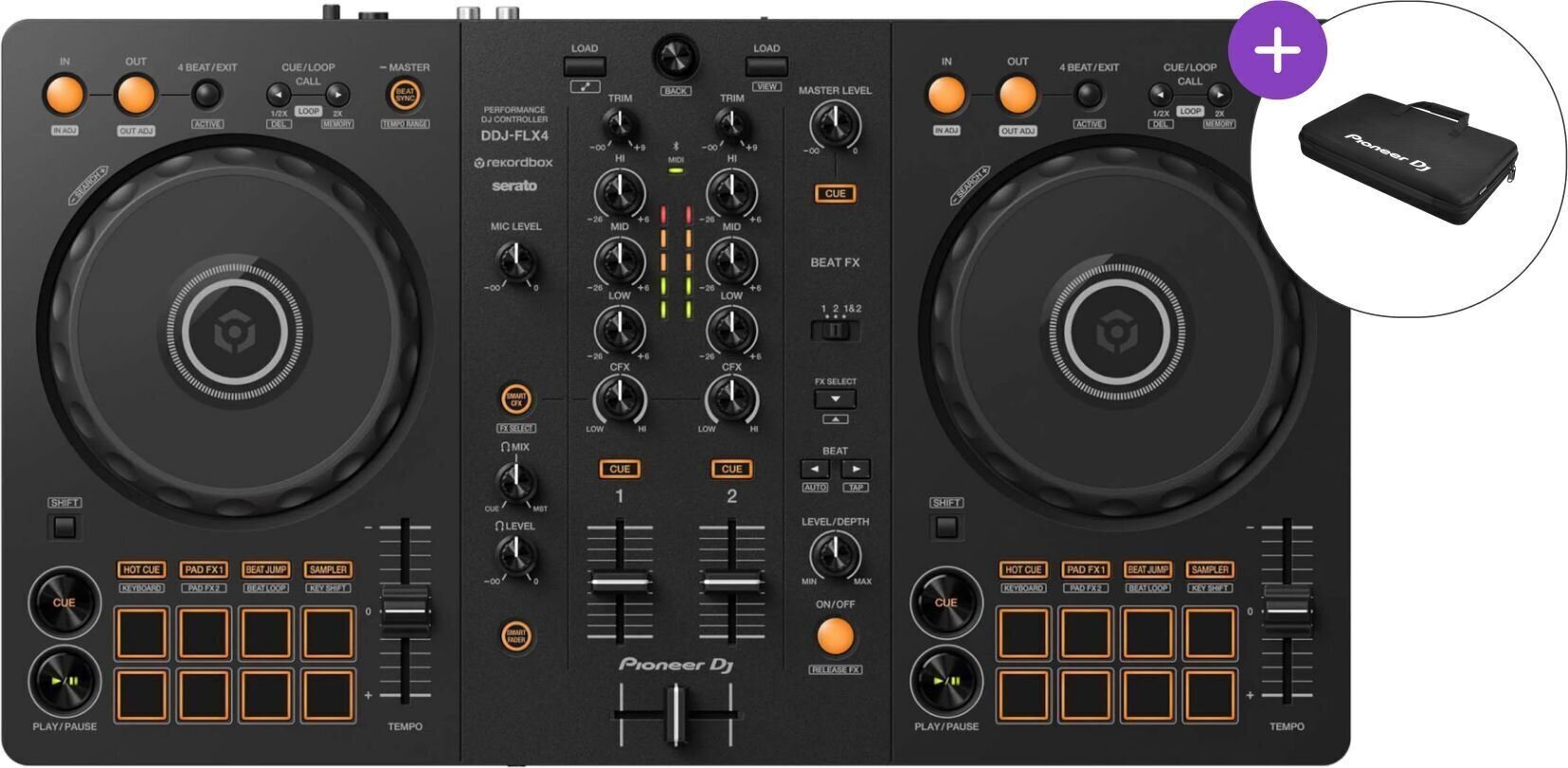Click the left deck orange IN loop button
1568x768 pixels.
[64, 95]
